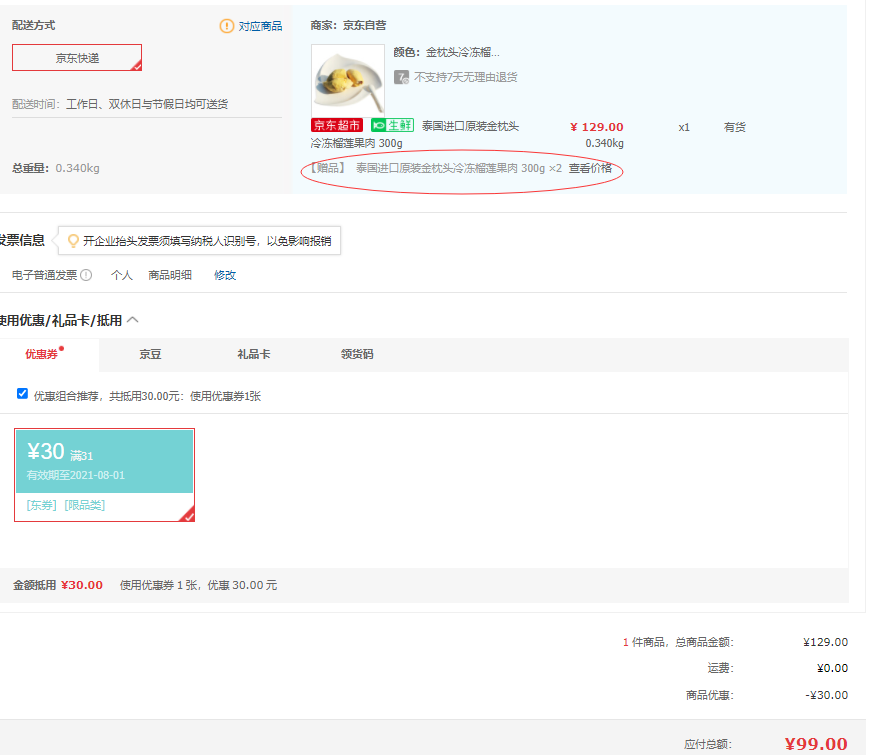Screen dimensions: 869x755
Task: Click the ¥129.00 product price
Action: click(x=597, y=127)
